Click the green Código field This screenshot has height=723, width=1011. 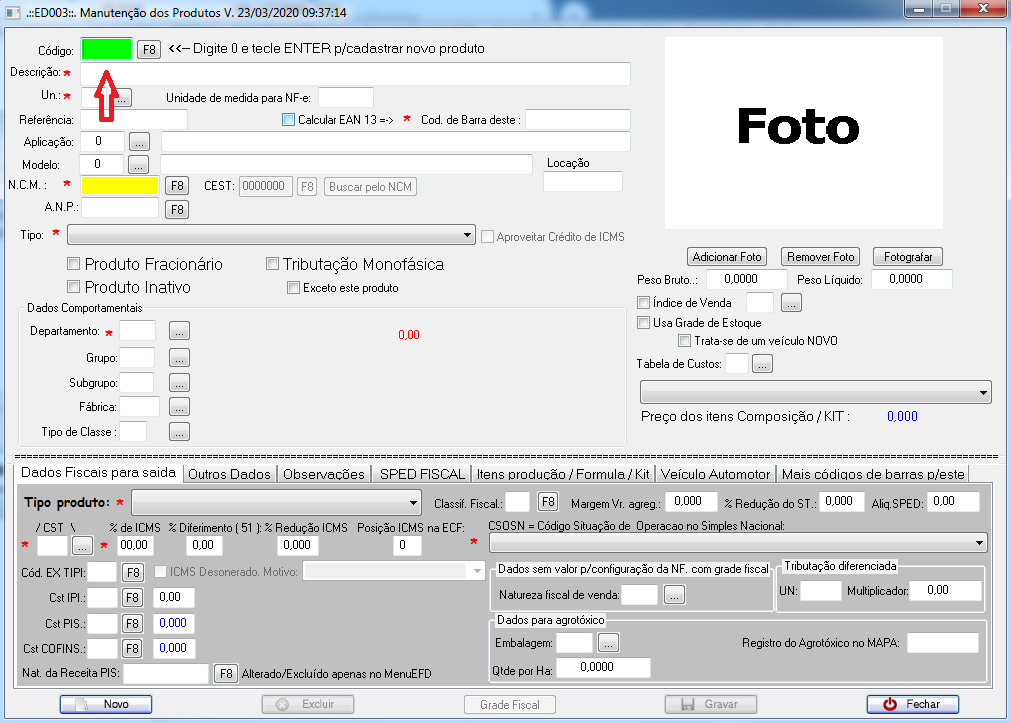[x=106, y=49]
